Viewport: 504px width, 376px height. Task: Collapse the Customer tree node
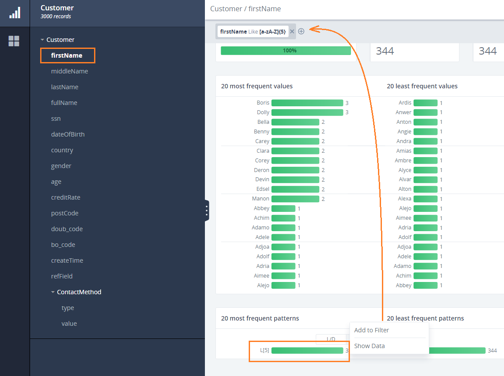click(42, 40)
